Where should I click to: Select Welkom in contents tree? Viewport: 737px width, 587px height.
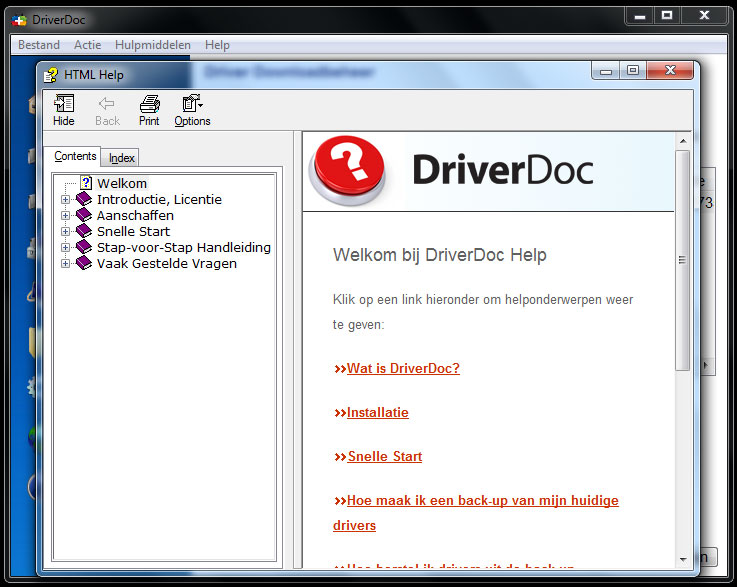point(122,183)
